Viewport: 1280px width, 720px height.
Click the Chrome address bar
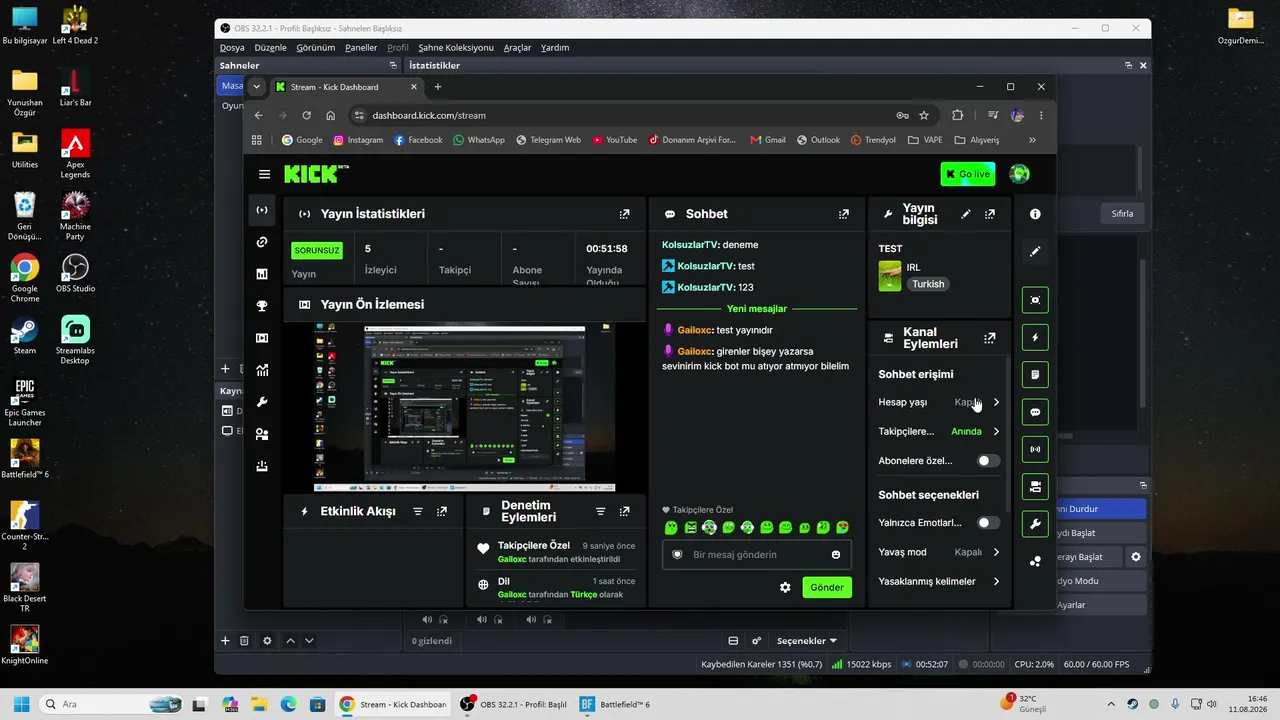(630, 115)
